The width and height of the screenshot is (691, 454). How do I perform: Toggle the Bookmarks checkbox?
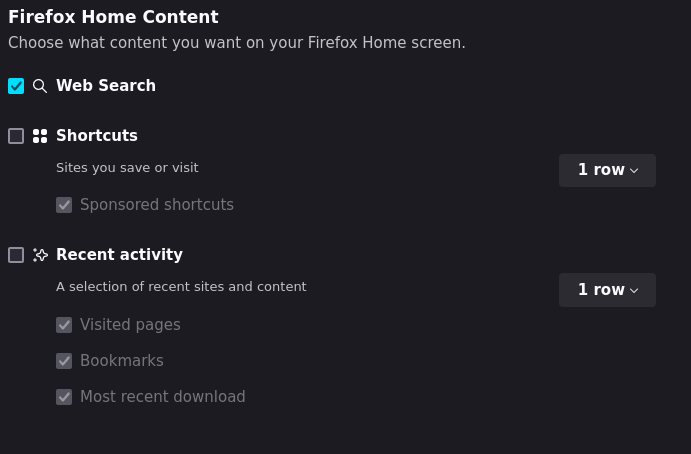click(x=64, y=361)
